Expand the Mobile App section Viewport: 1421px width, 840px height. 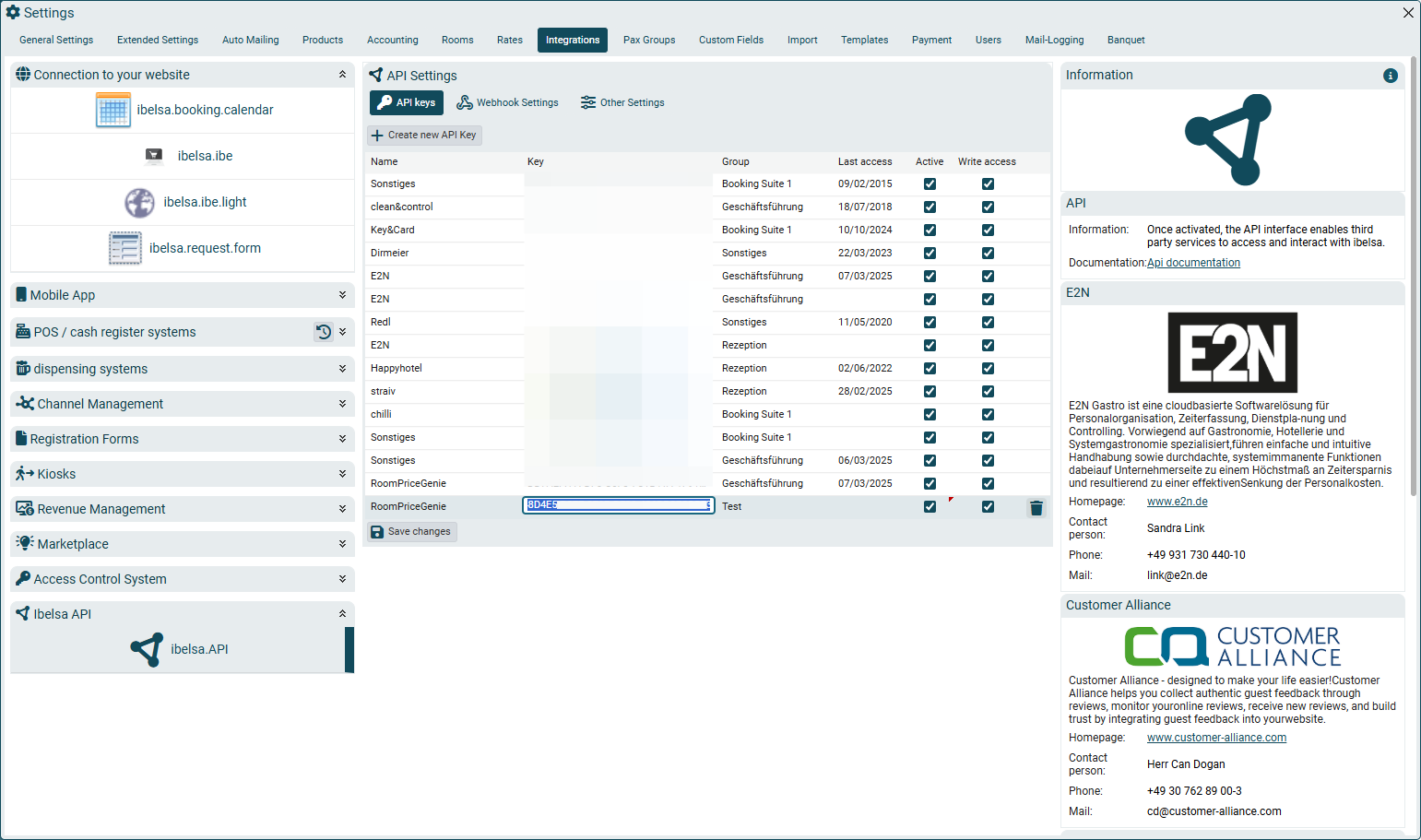click(342, 295)
